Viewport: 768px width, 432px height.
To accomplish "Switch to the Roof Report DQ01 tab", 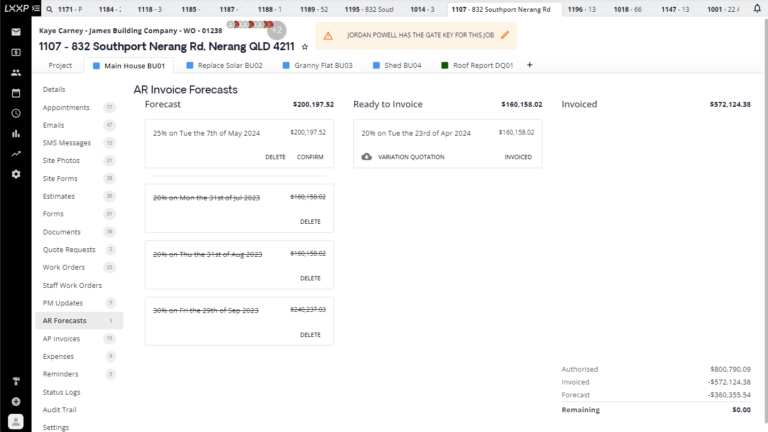I will 481,65.
